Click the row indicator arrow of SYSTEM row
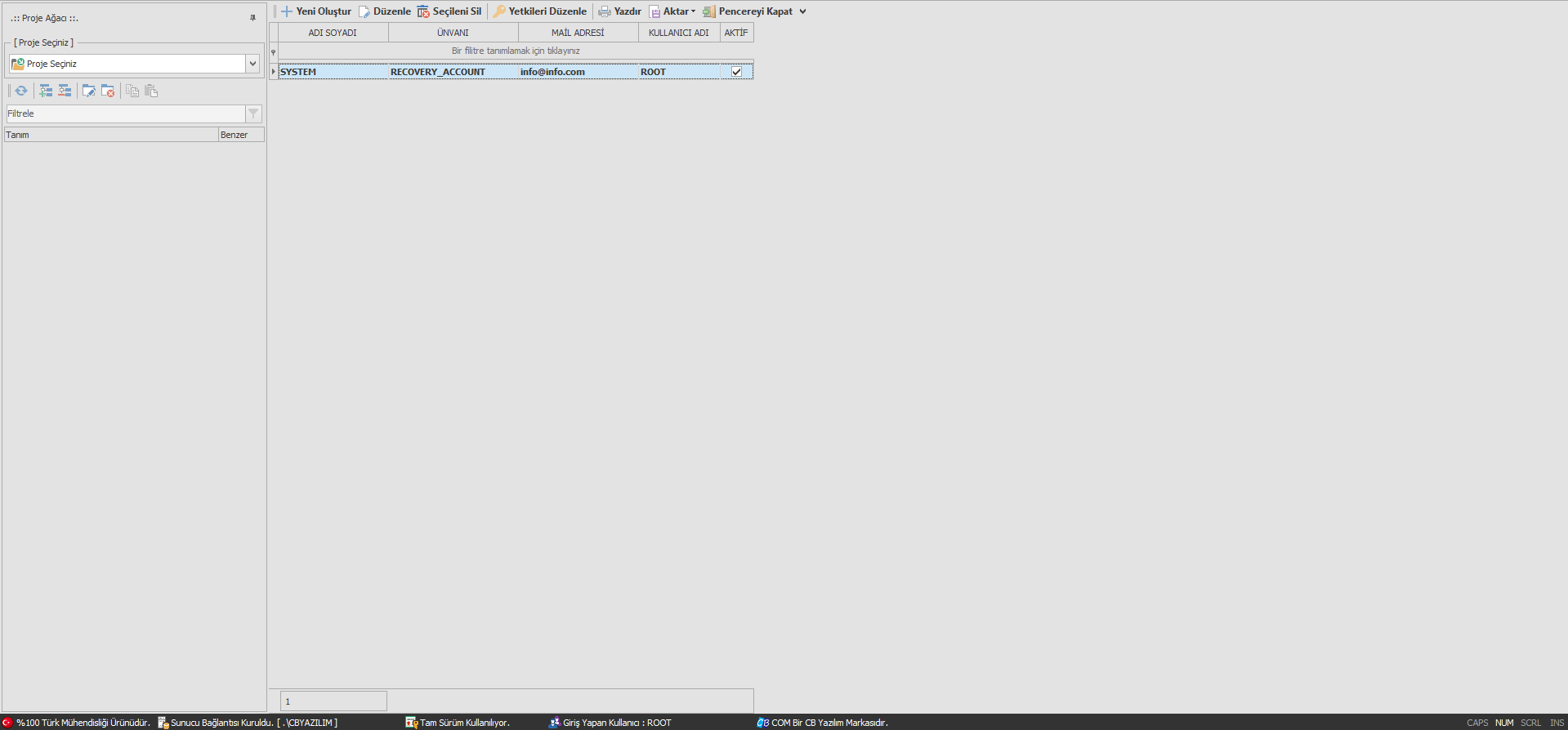1568x730 pixels. pos(274,72)
